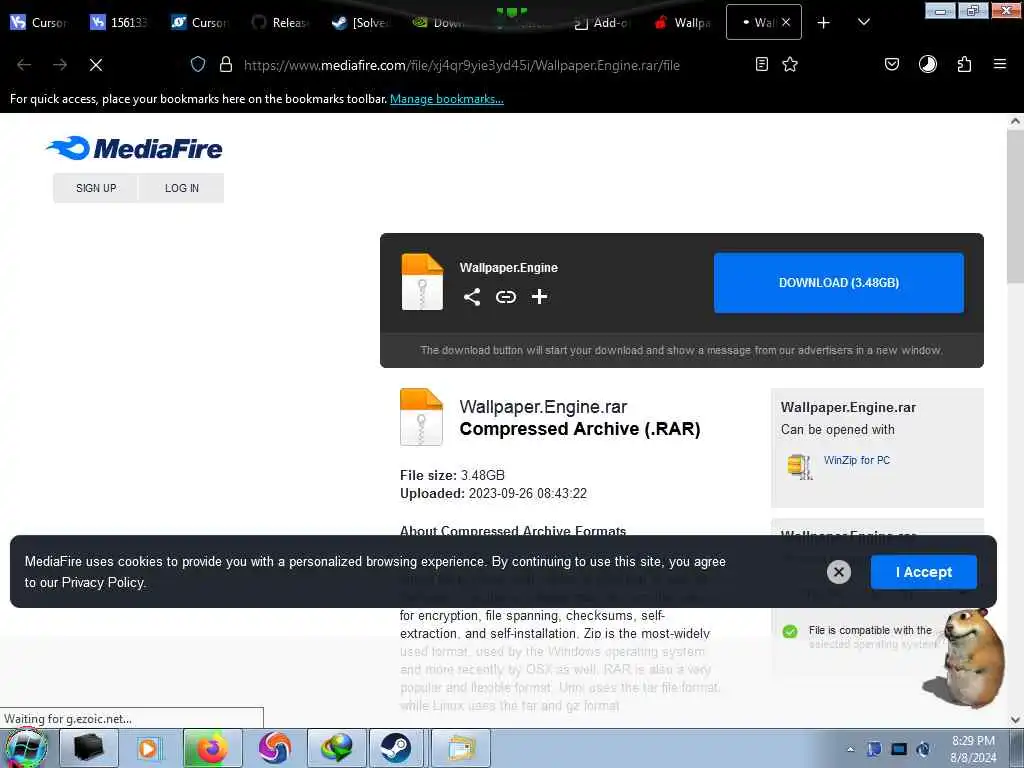
Task: Copy link using the chain icon
Action: click(x=505, y=297)
